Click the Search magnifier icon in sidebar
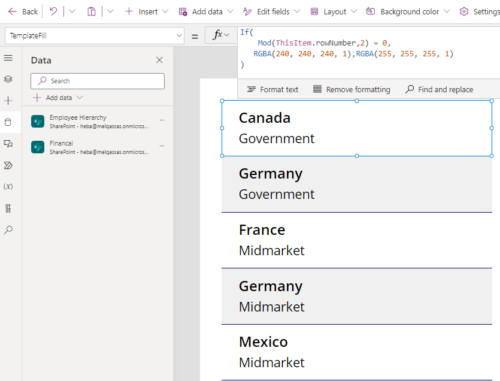Screen dimensions: 500x381 (8, 230)
